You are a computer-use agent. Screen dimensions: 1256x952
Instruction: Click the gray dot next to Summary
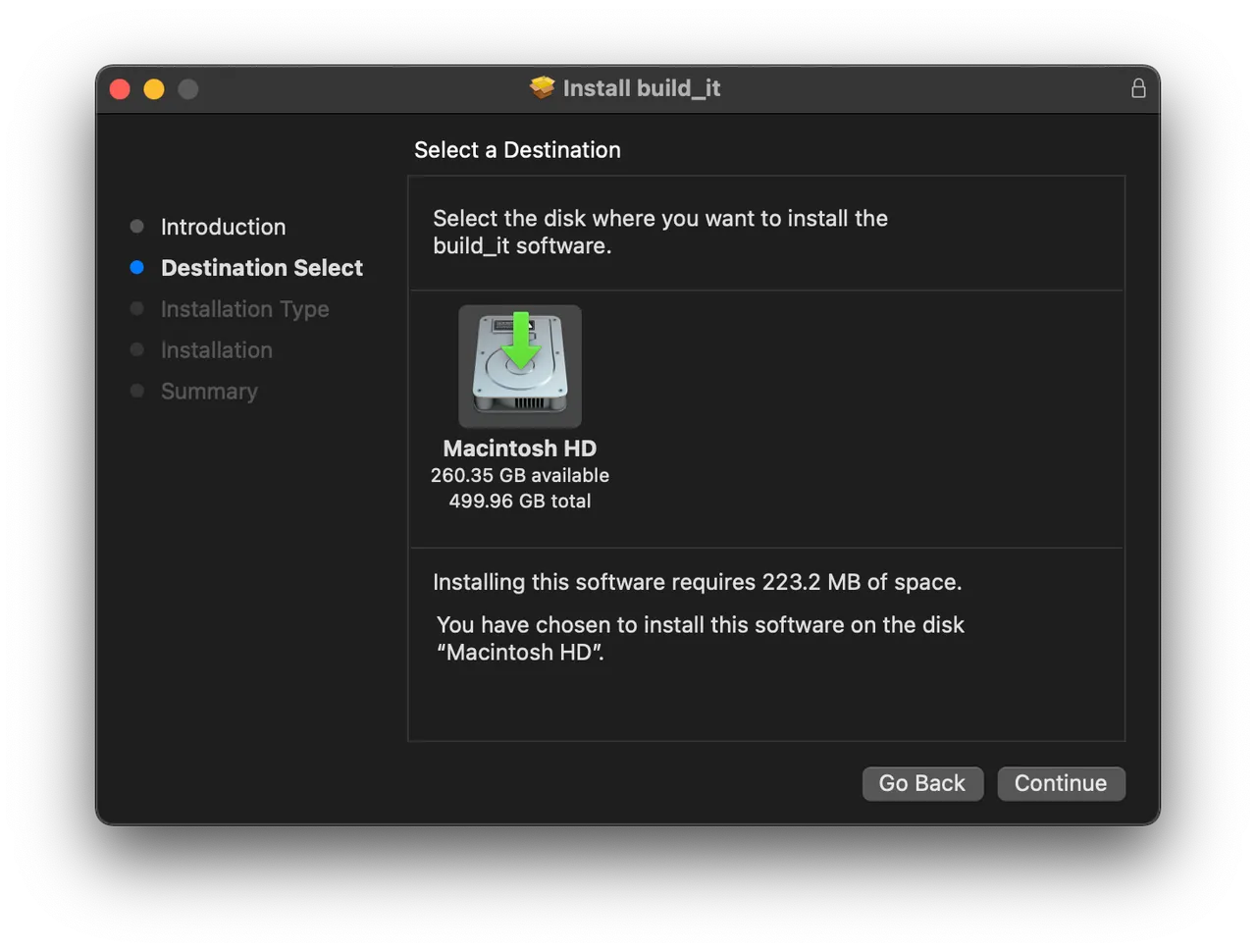(136, 391)
